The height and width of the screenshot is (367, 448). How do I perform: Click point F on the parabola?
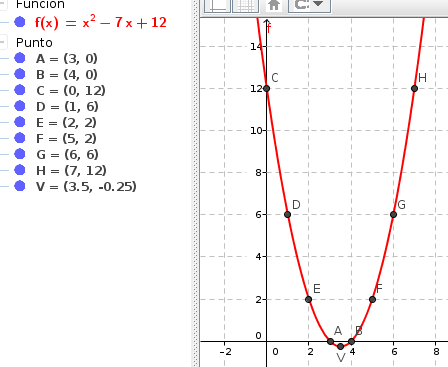click(x=372, y=299)
